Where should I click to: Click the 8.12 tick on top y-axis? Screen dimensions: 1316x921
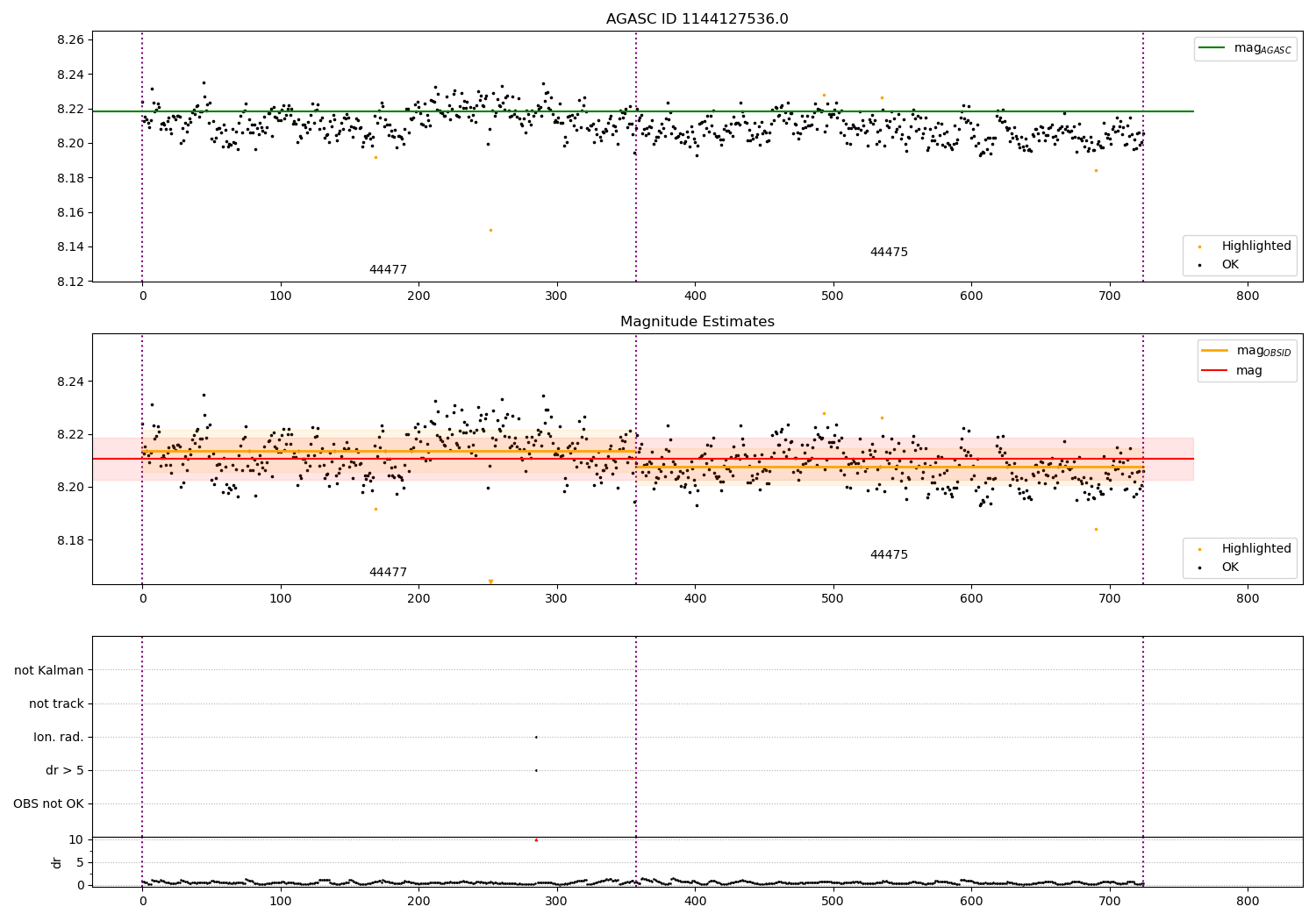coord(70,282)
